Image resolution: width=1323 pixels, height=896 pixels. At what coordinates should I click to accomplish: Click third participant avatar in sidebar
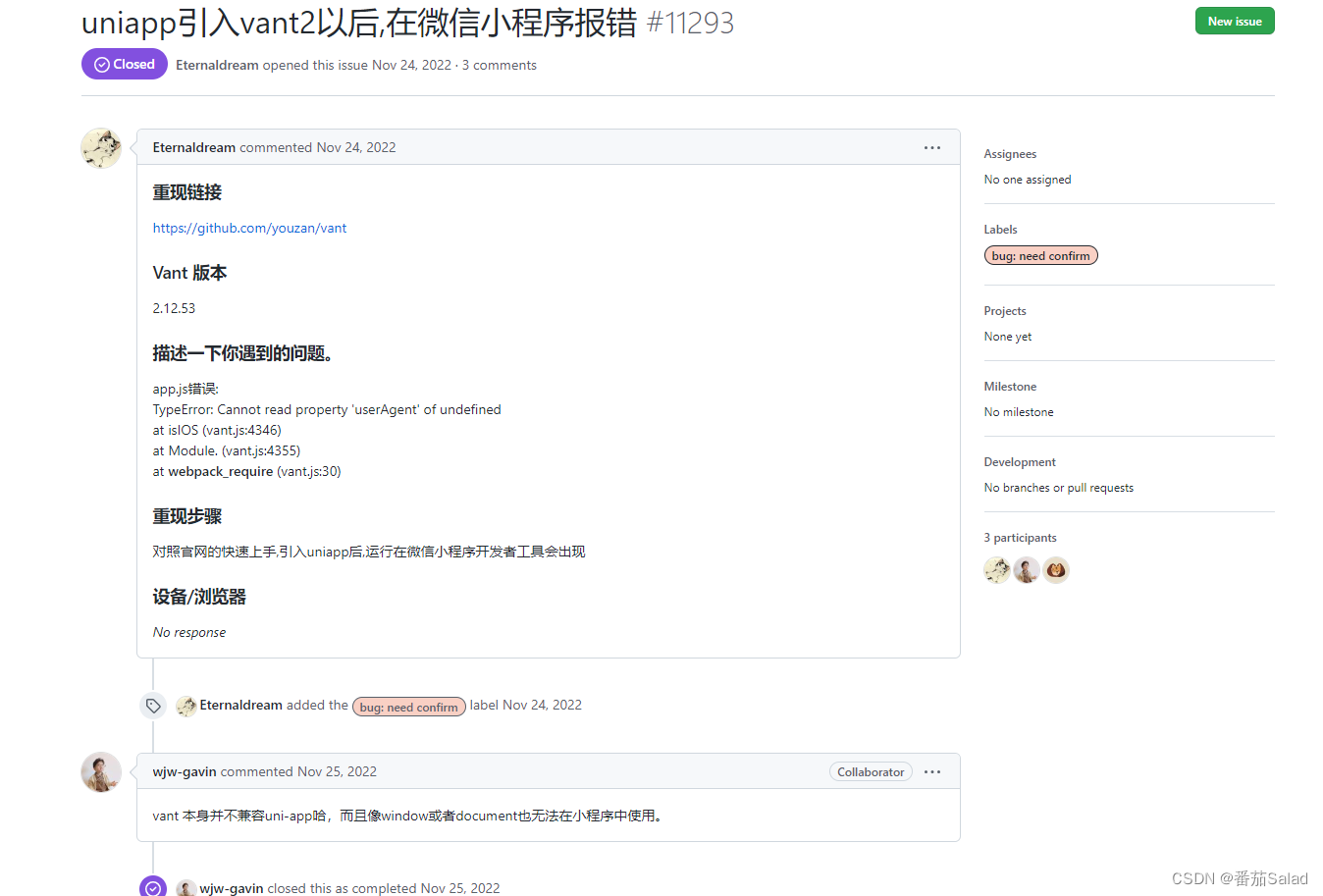1056,570
